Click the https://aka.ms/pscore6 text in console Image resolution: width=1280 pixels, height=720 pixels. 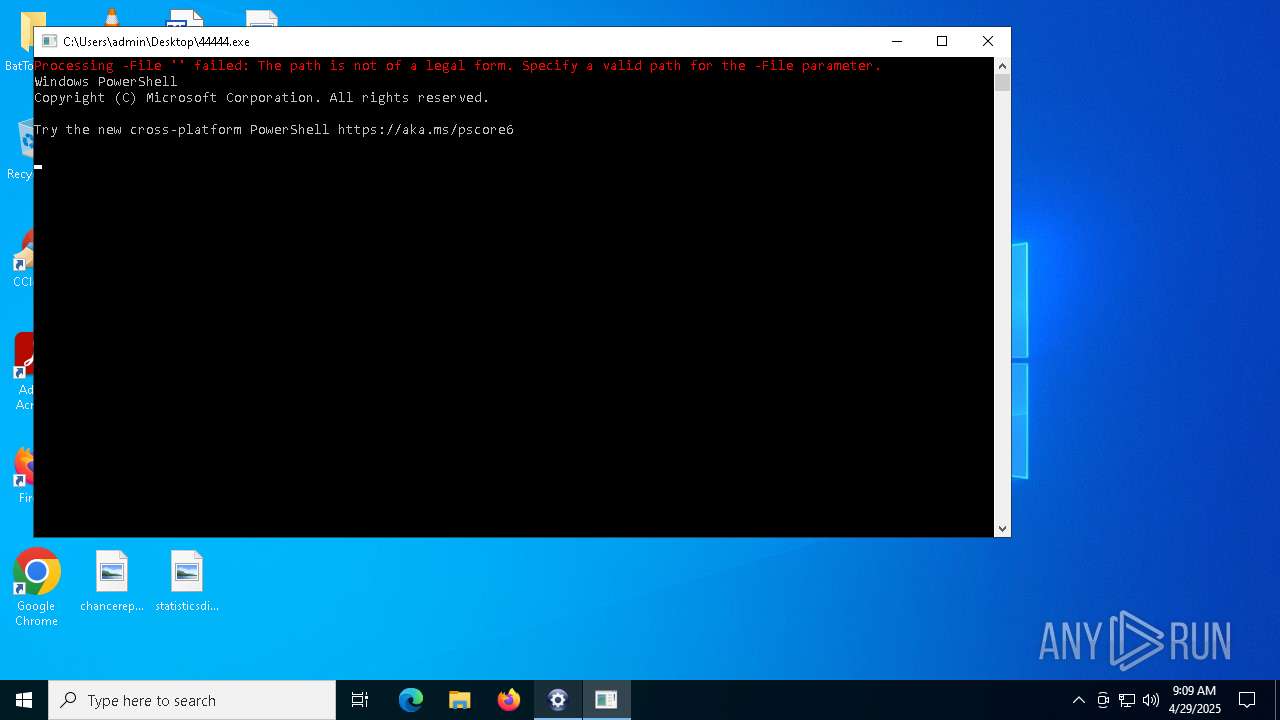[426, 130]
